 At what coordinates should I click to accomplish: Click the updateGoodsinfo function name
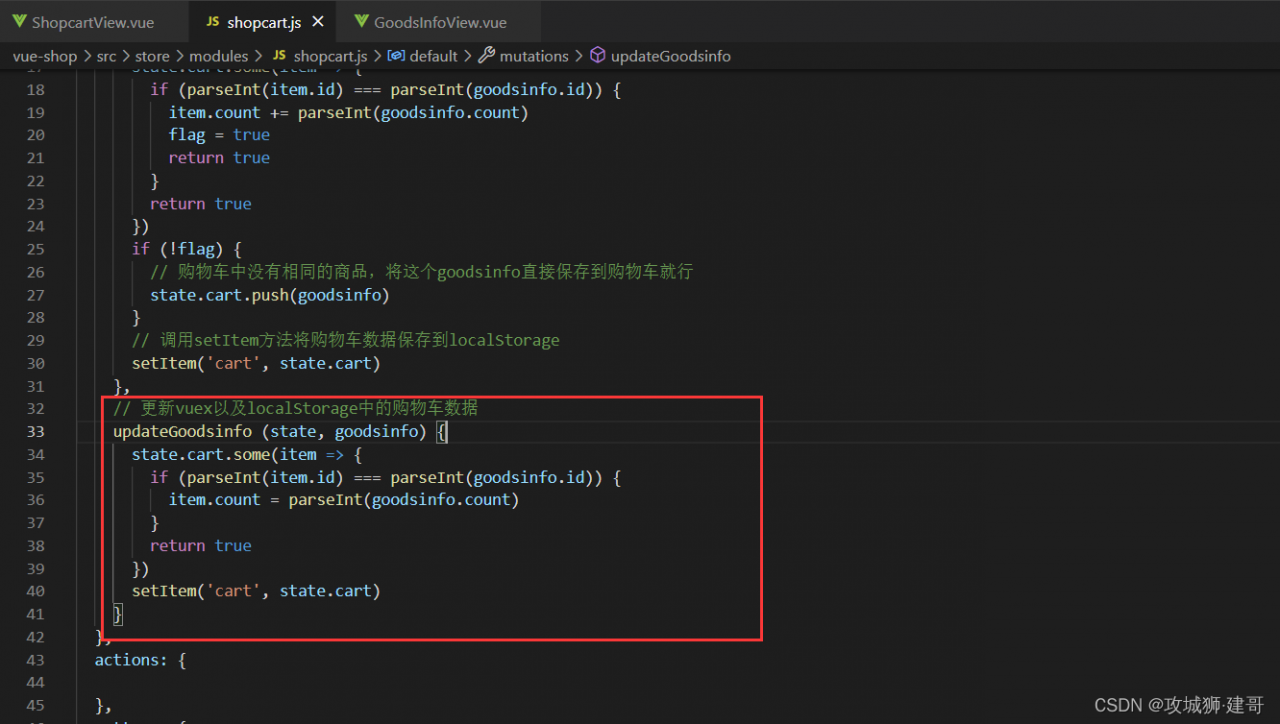click(183, 432)
